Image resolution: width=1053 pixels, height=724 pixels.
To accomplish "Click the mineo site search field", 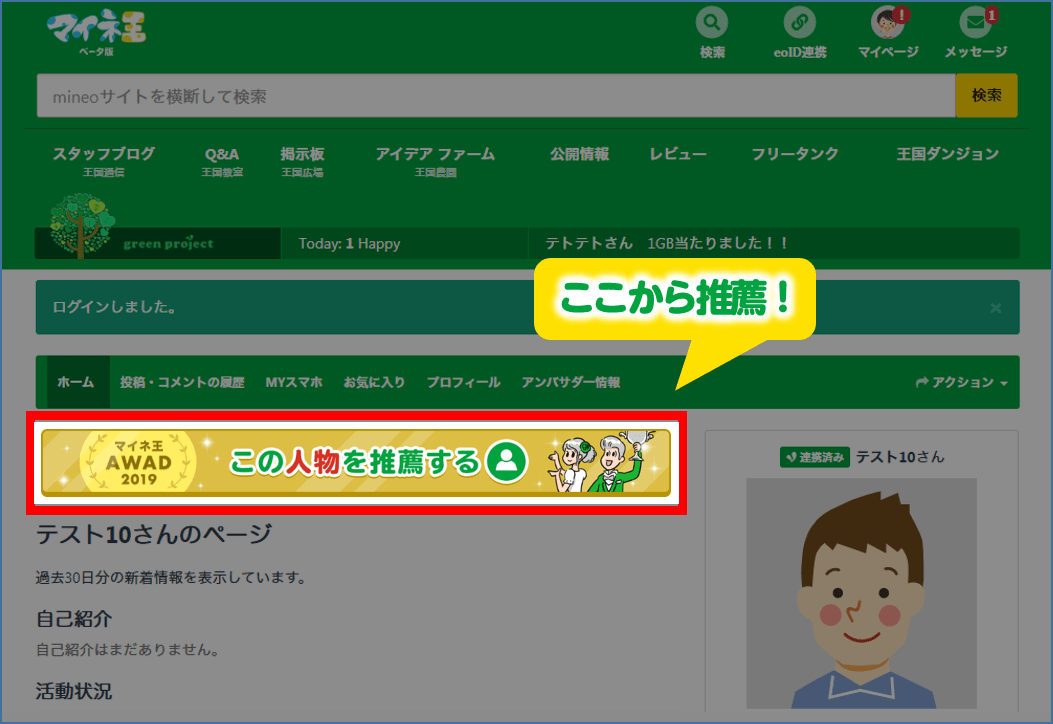I will (x=495, y=96).
